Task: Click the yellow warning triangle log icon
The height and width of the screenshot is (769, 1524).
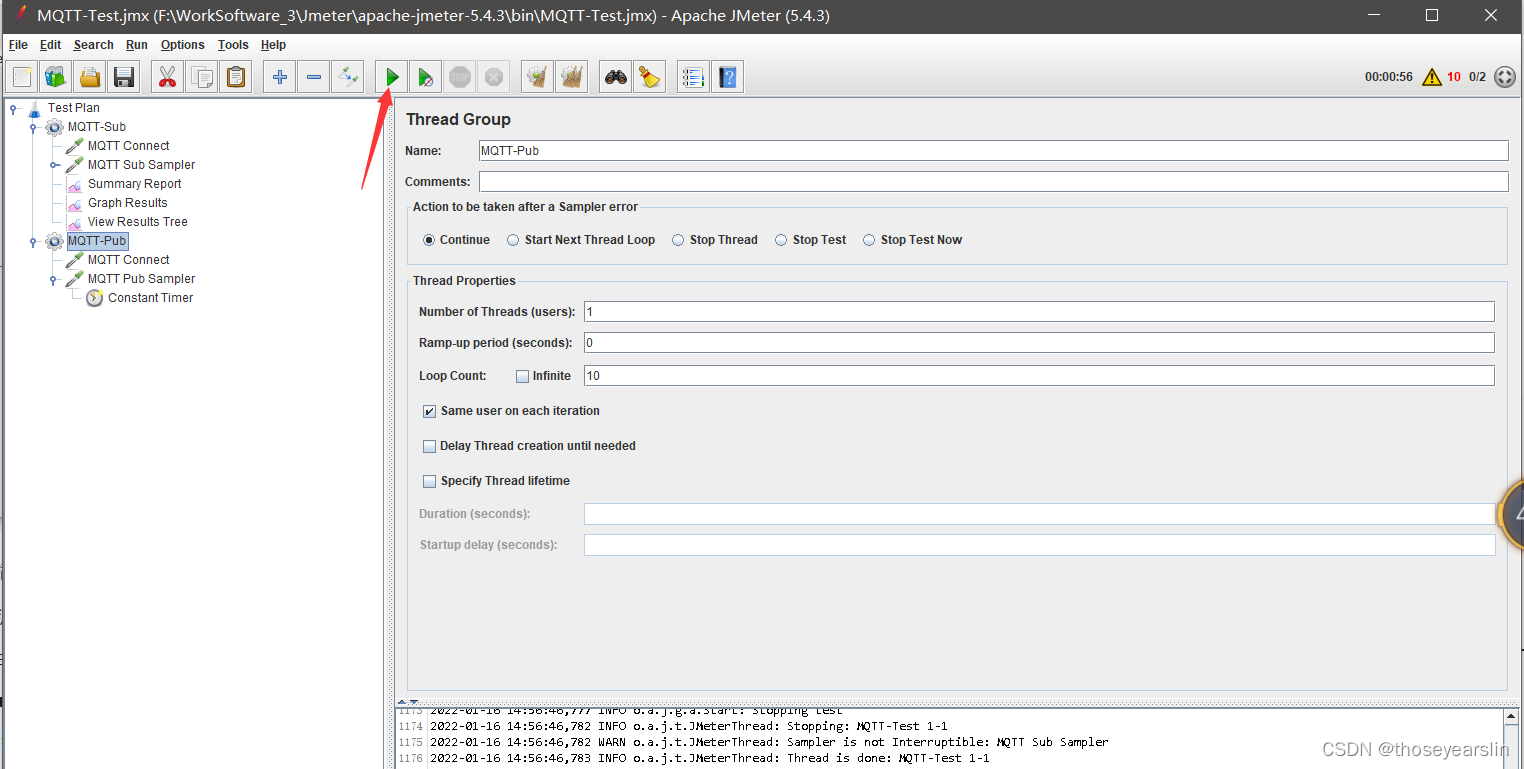Action: coord(1432,77)
